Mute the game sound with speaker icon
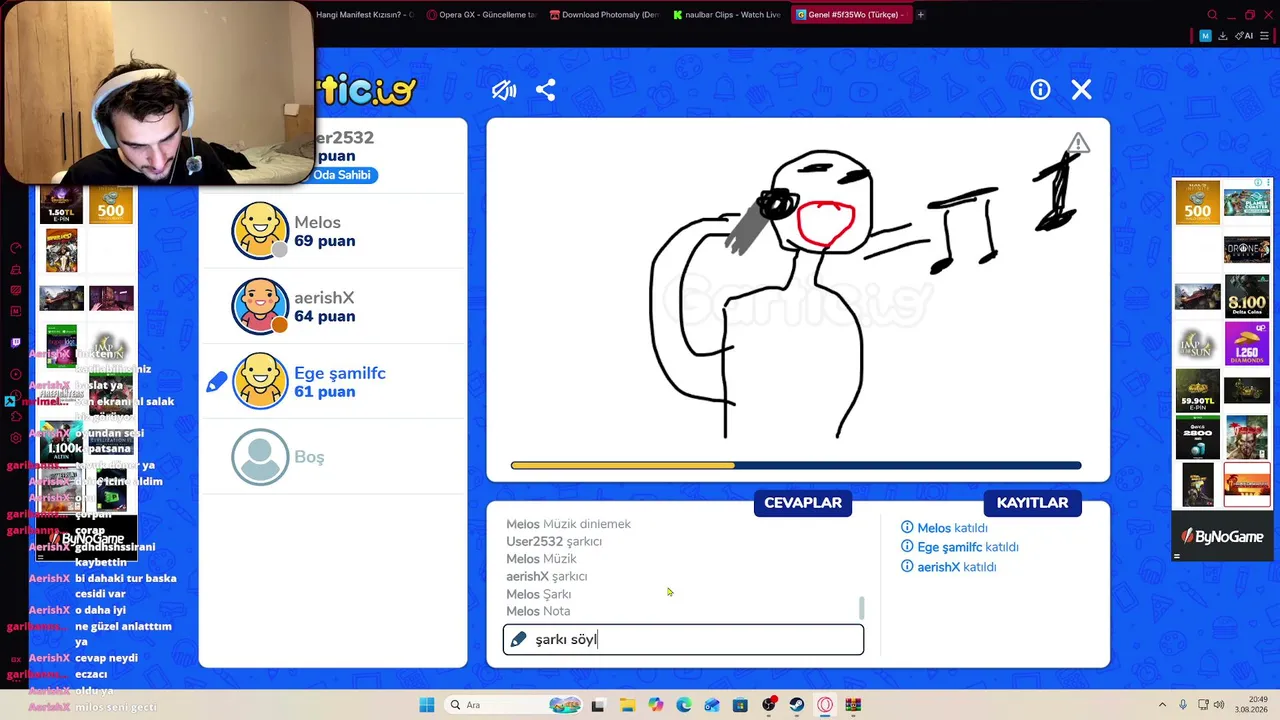This screenshot has height=720, width=1280. point(504,90)
